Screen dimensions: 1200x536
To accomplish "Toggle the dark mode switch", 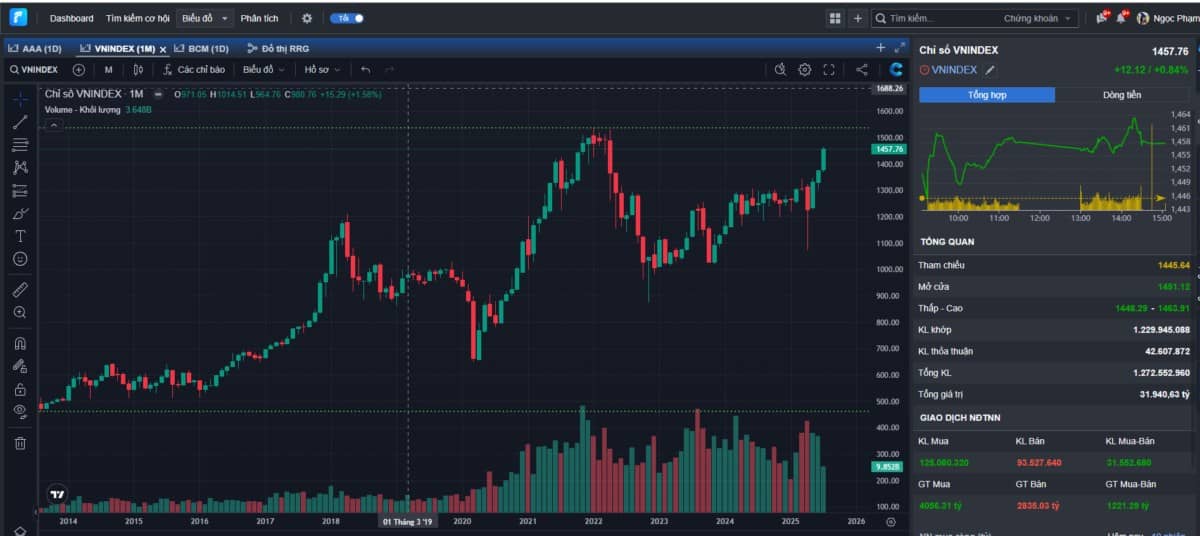I will 347,18.
